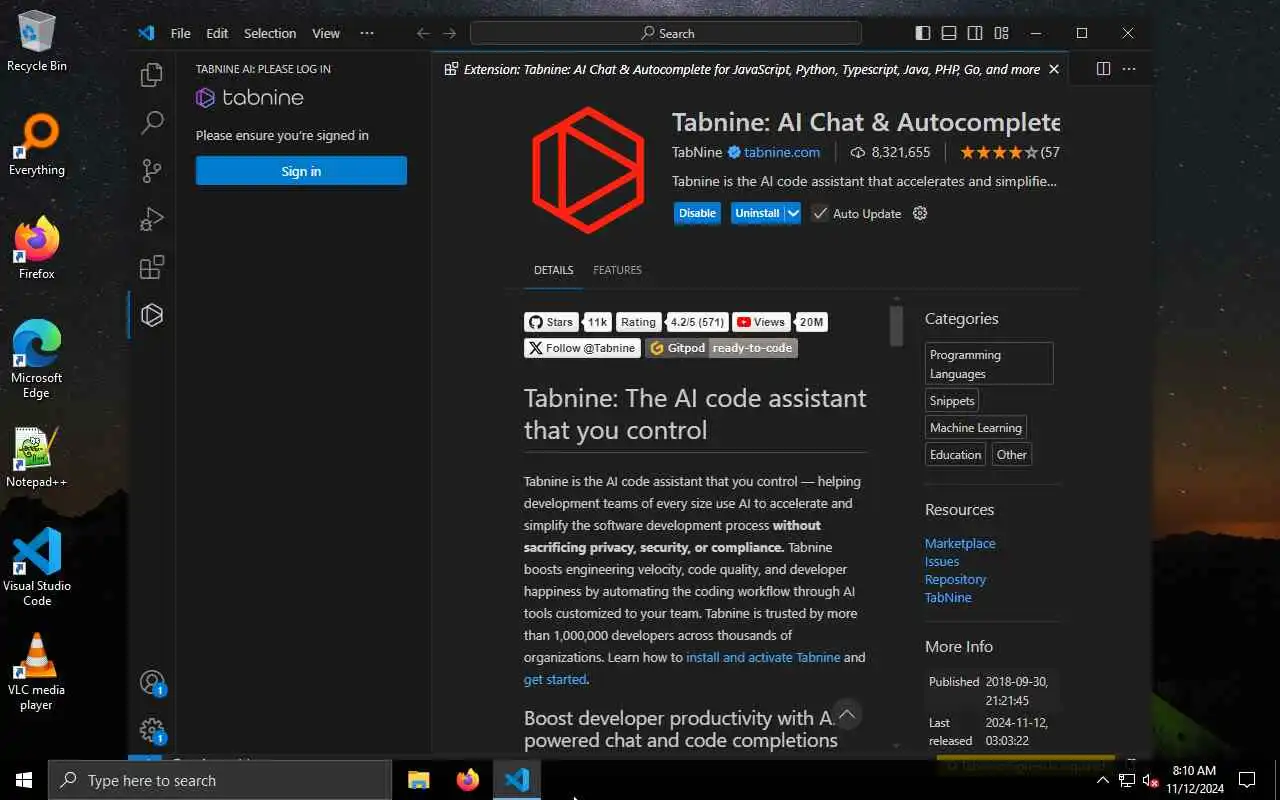Click the README vertical scrollbar thumb
This screenshot has height=800, width=1280.
tap(897, 325)
